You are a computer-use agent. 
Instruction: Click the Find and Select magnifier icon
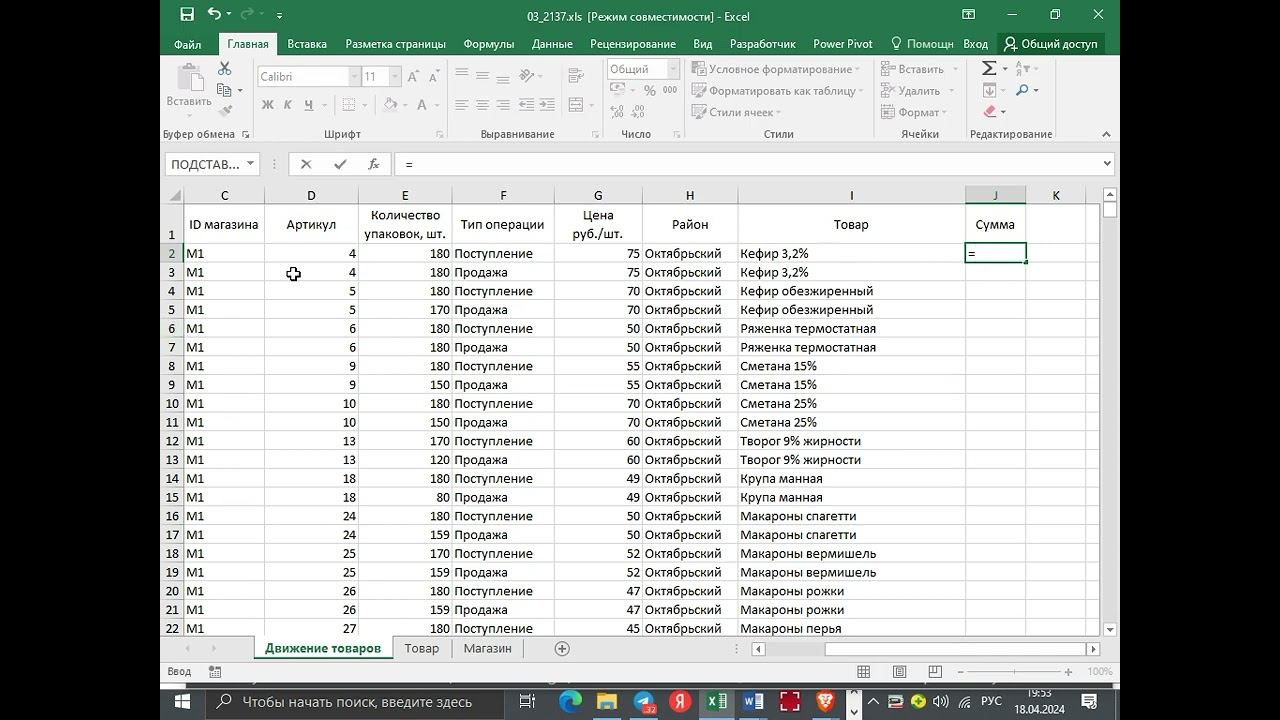[1022, 90]
